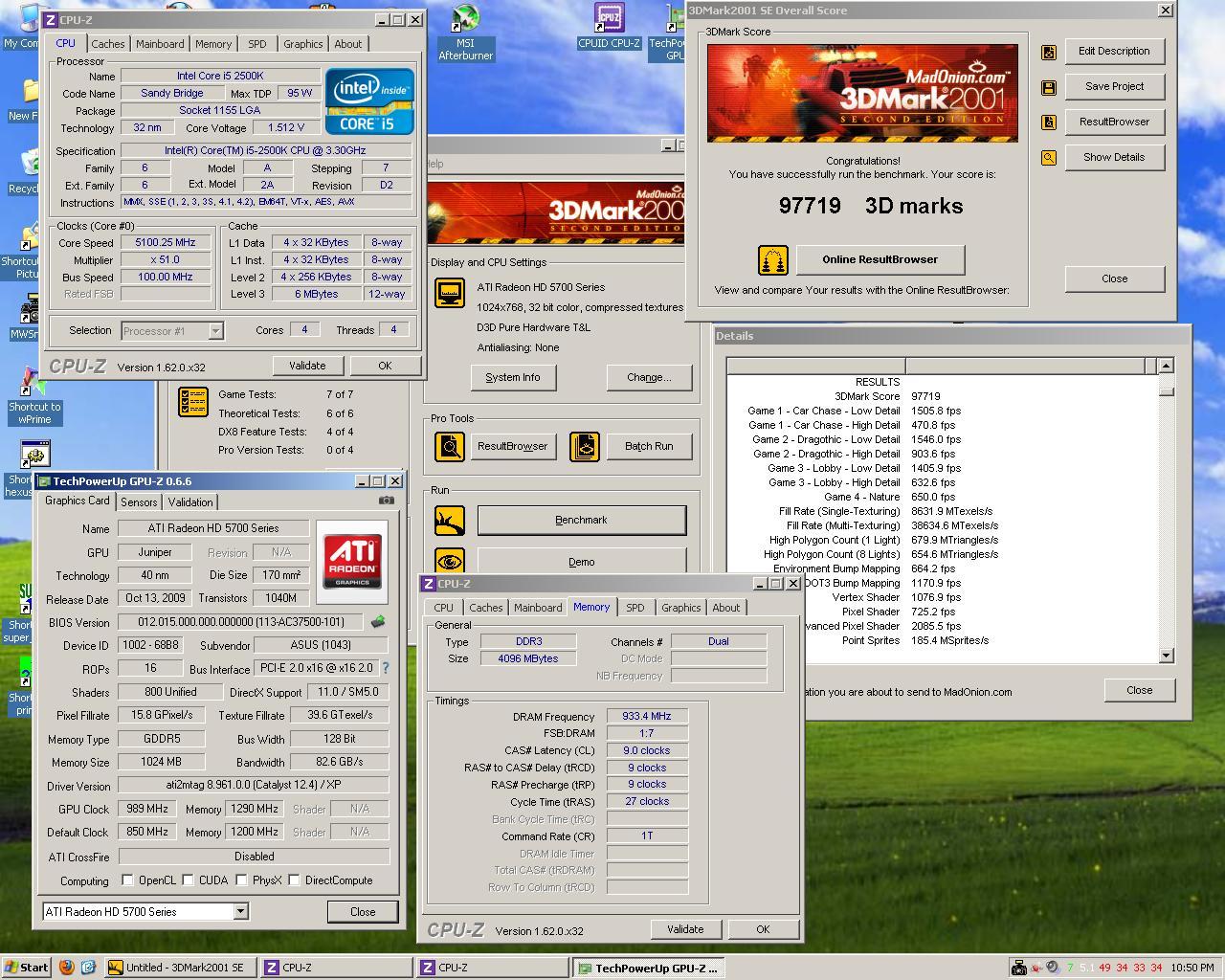Click the Demo eye icon
Screen dimensions: 1225x980
450,561
